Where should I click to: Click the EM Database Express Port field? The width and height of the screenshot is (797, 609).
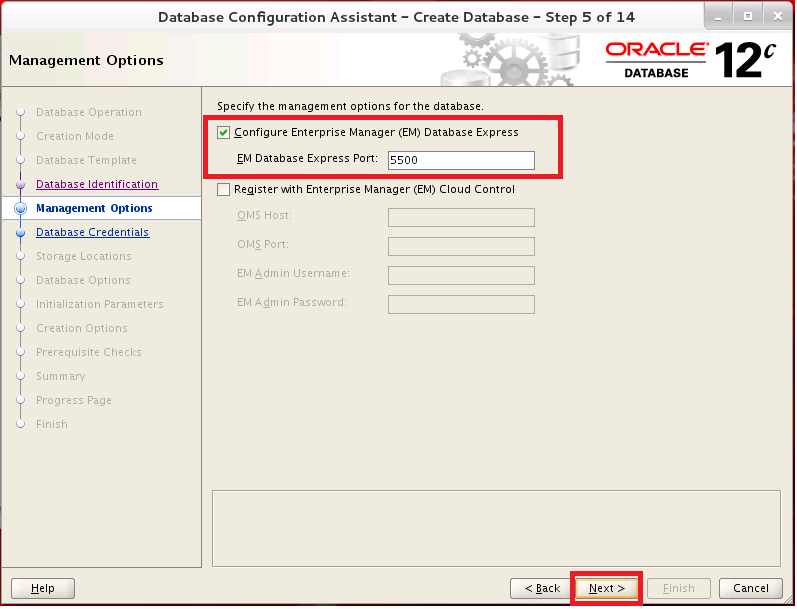click(461, 160)
